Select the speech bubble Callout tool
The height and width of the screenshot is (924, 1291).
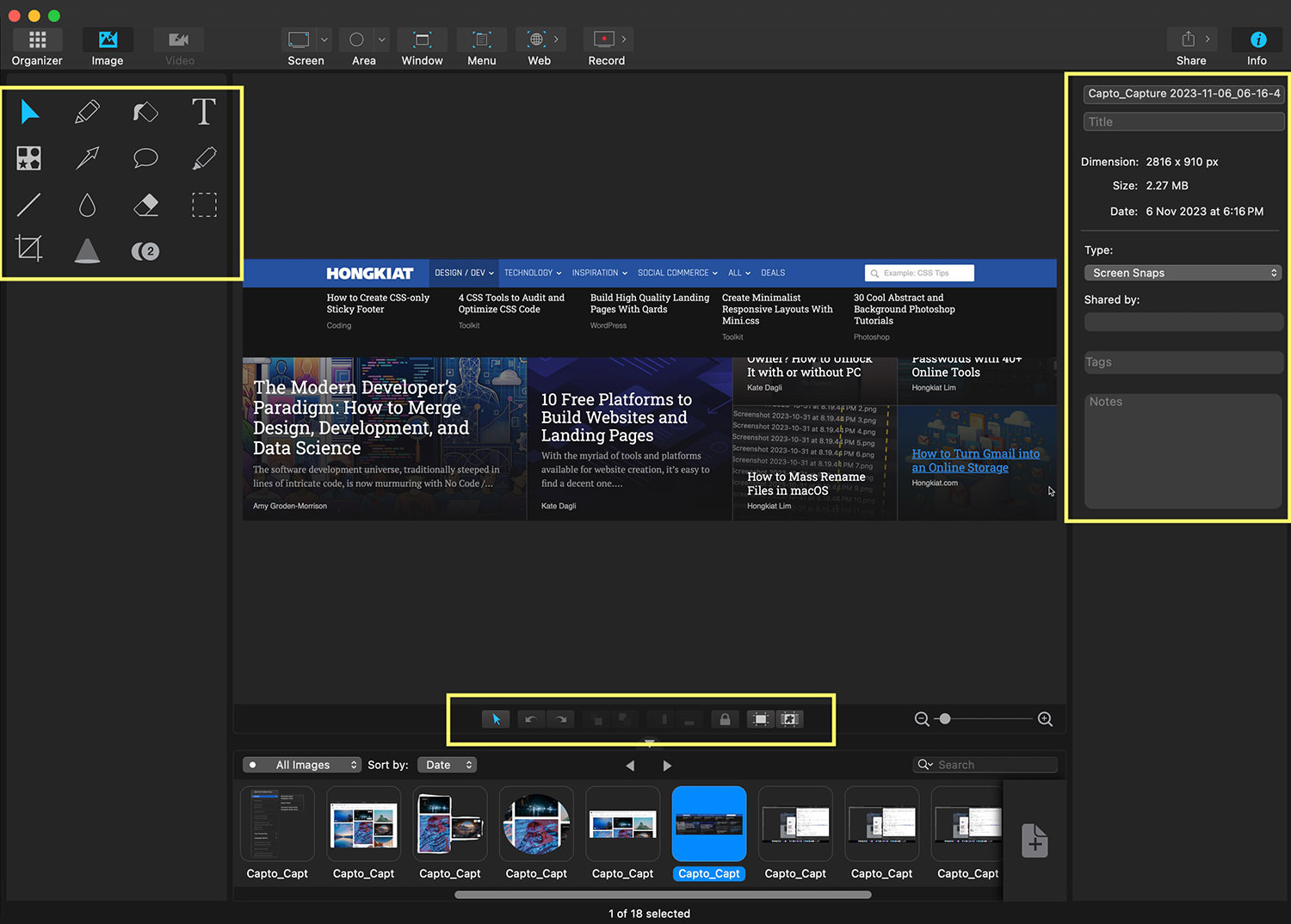[145, 158]
